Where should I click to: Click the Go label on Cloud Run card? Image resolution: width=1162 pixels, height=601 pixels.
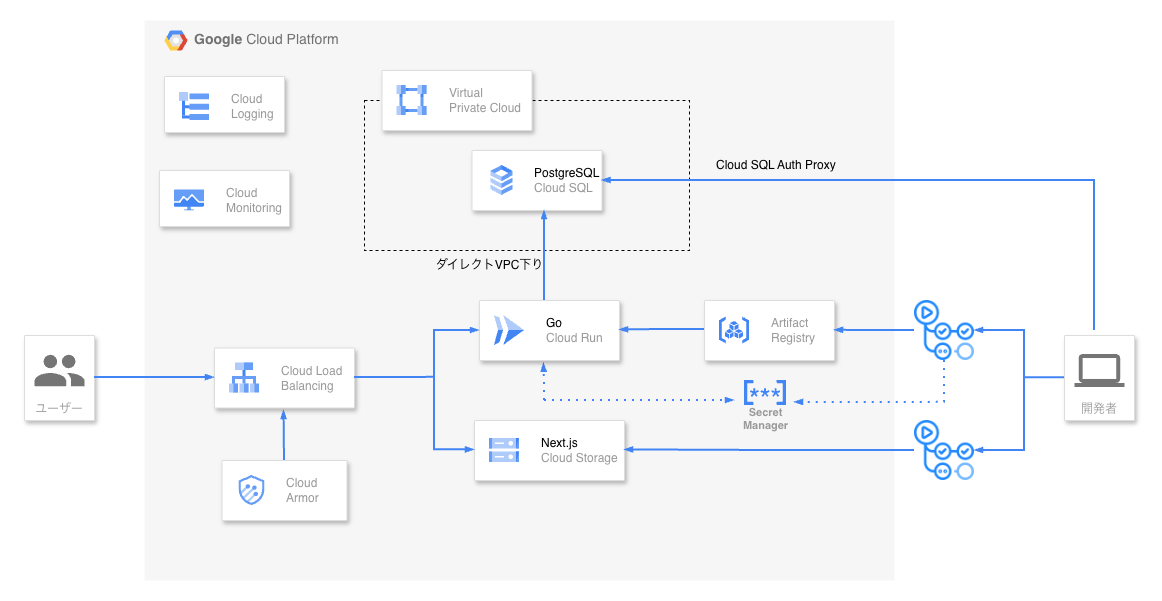(554, 322)
